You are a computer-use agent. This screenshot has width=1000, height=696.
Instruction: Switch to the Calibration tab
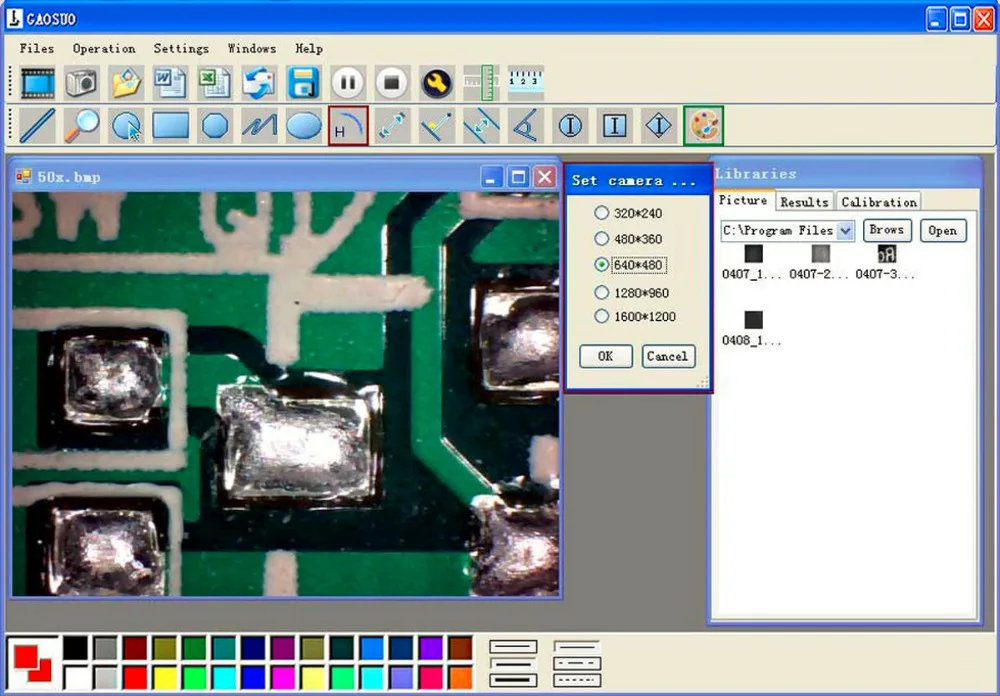(x=879, y=202)
